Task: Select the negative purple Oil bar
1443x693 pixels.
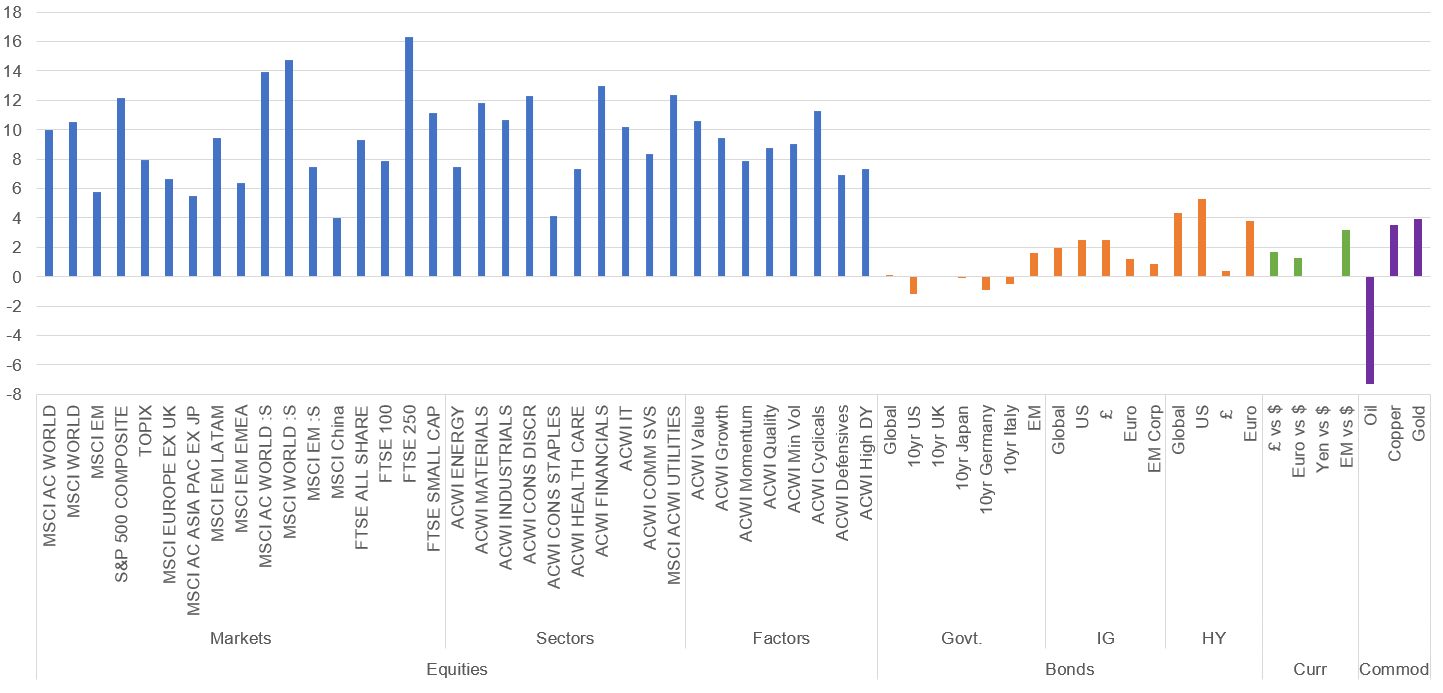Action: pyautogui.click(x=1370, y=330)
